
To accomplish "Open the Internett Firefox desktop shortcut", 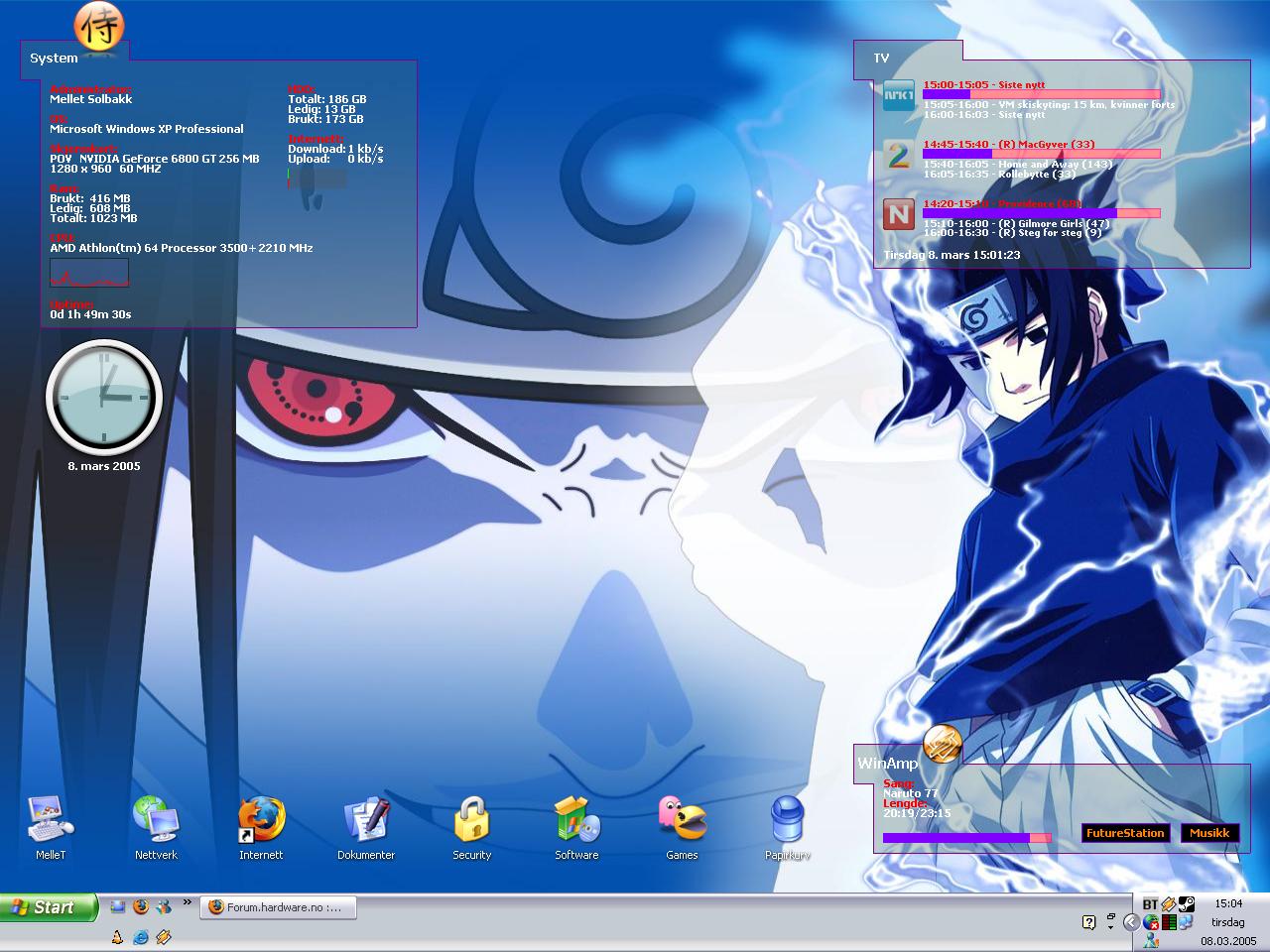I will [x=261, y=828].
